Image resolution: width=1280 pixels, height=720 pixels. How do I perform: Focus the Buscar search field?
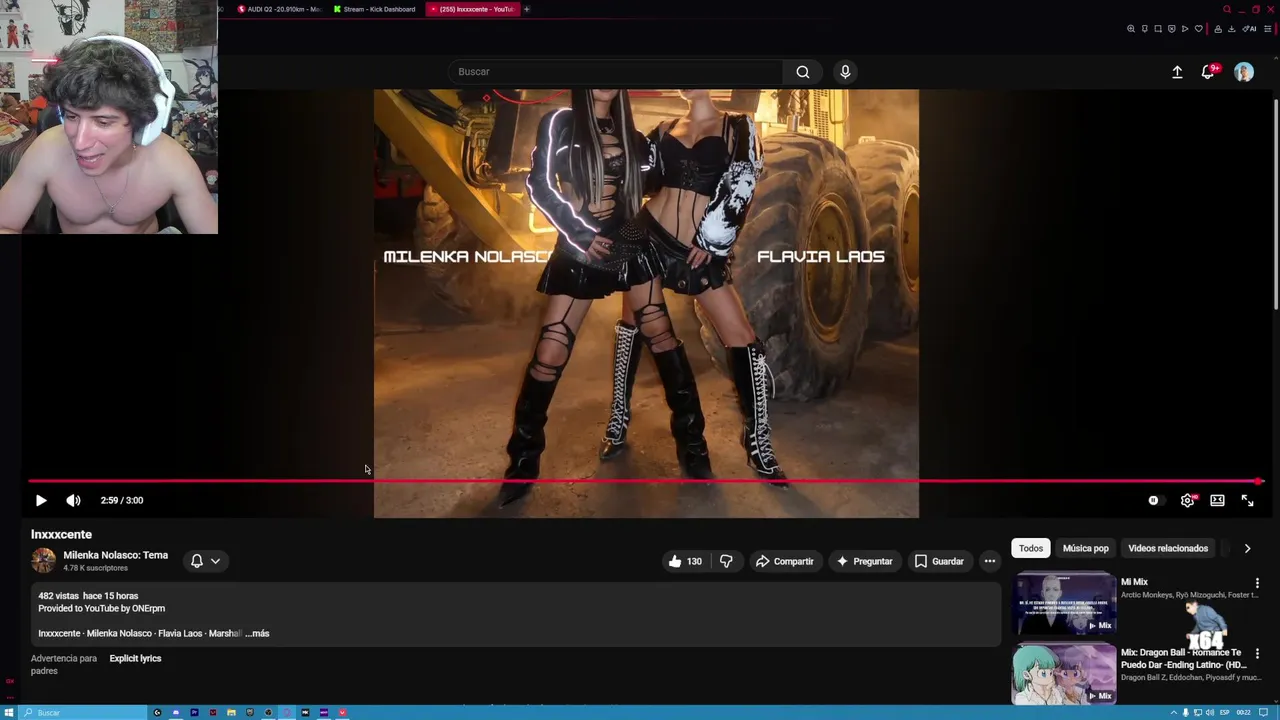616,72
